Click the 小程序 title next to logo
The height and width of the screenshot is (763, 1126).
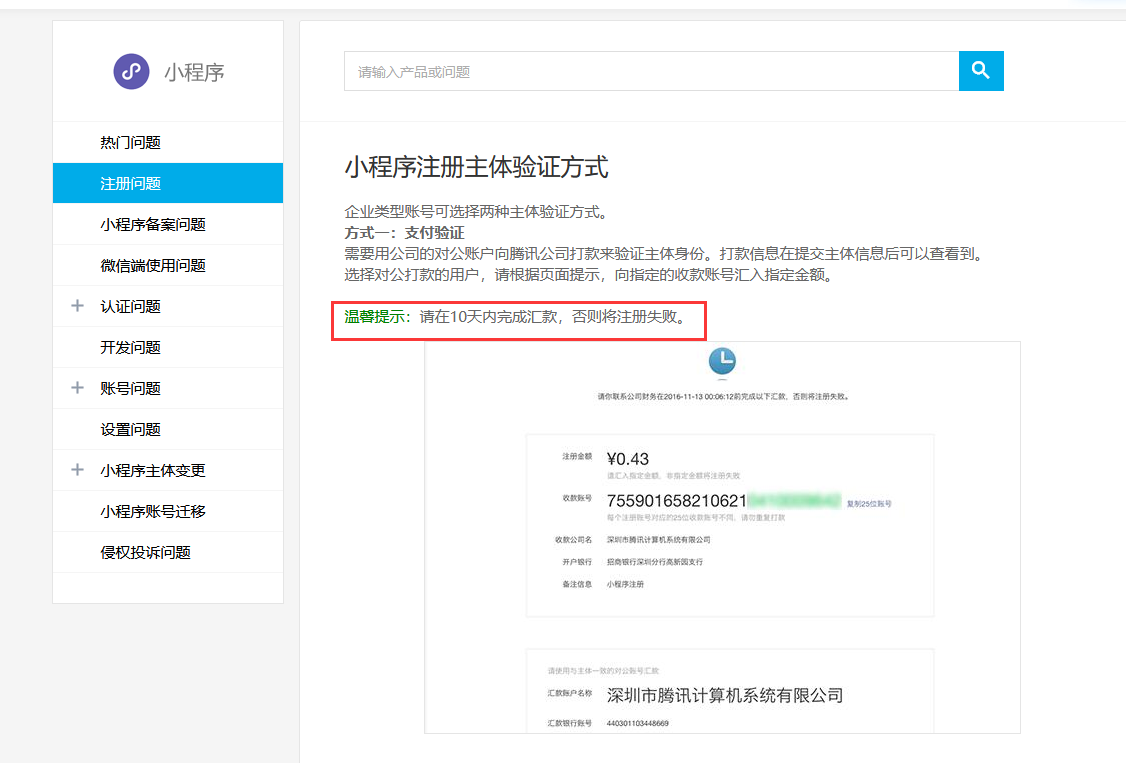(x=194, y=72)
